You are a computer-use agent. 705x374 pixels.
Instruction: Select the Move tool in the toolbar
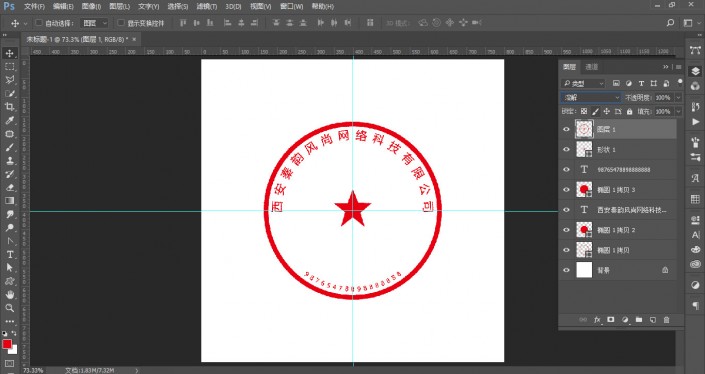pyautogui.click(x=9, y=53)
